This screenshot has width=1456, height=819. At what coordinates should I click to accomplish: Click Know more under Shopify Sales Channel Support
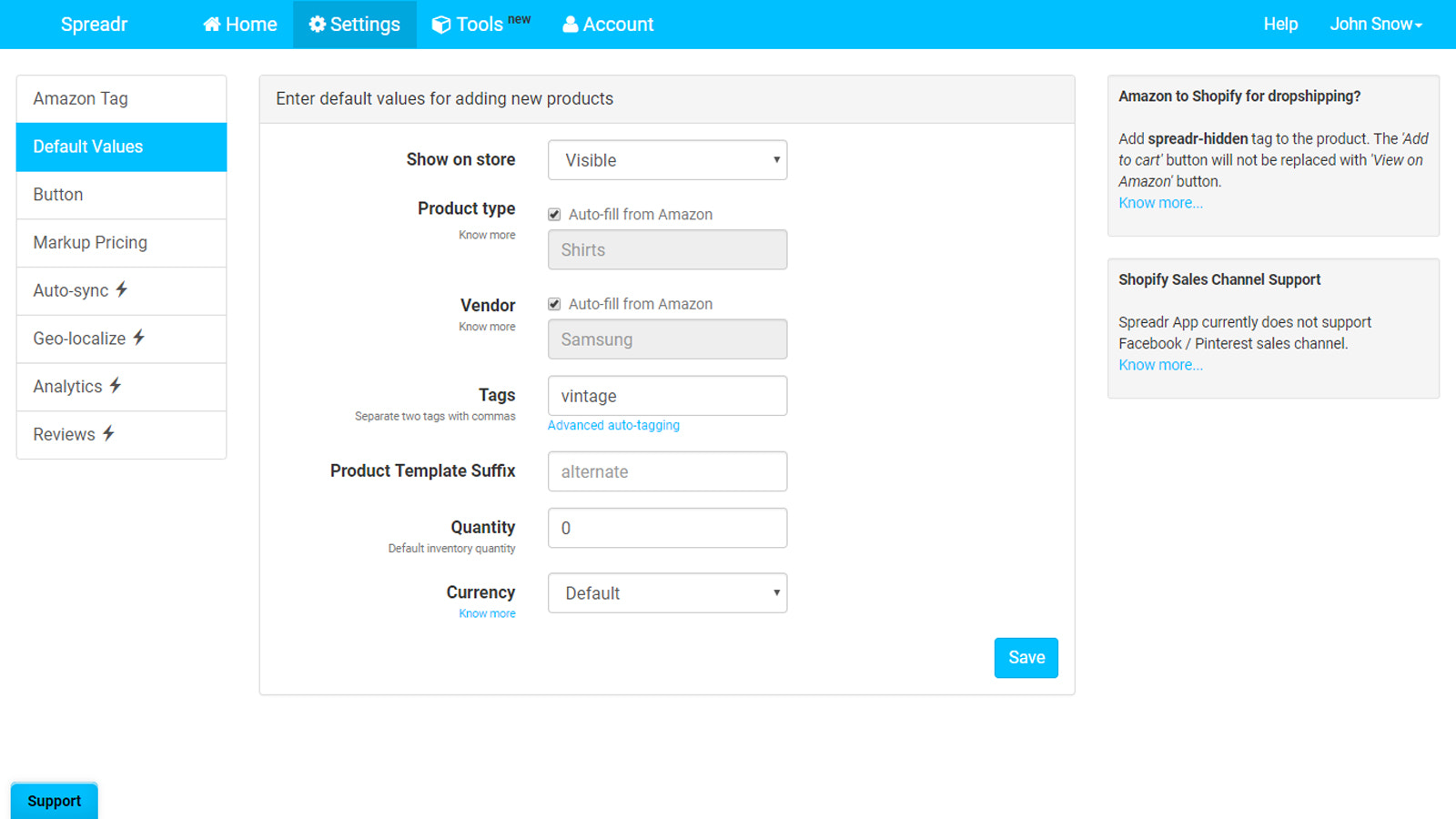click(1160, 364)
